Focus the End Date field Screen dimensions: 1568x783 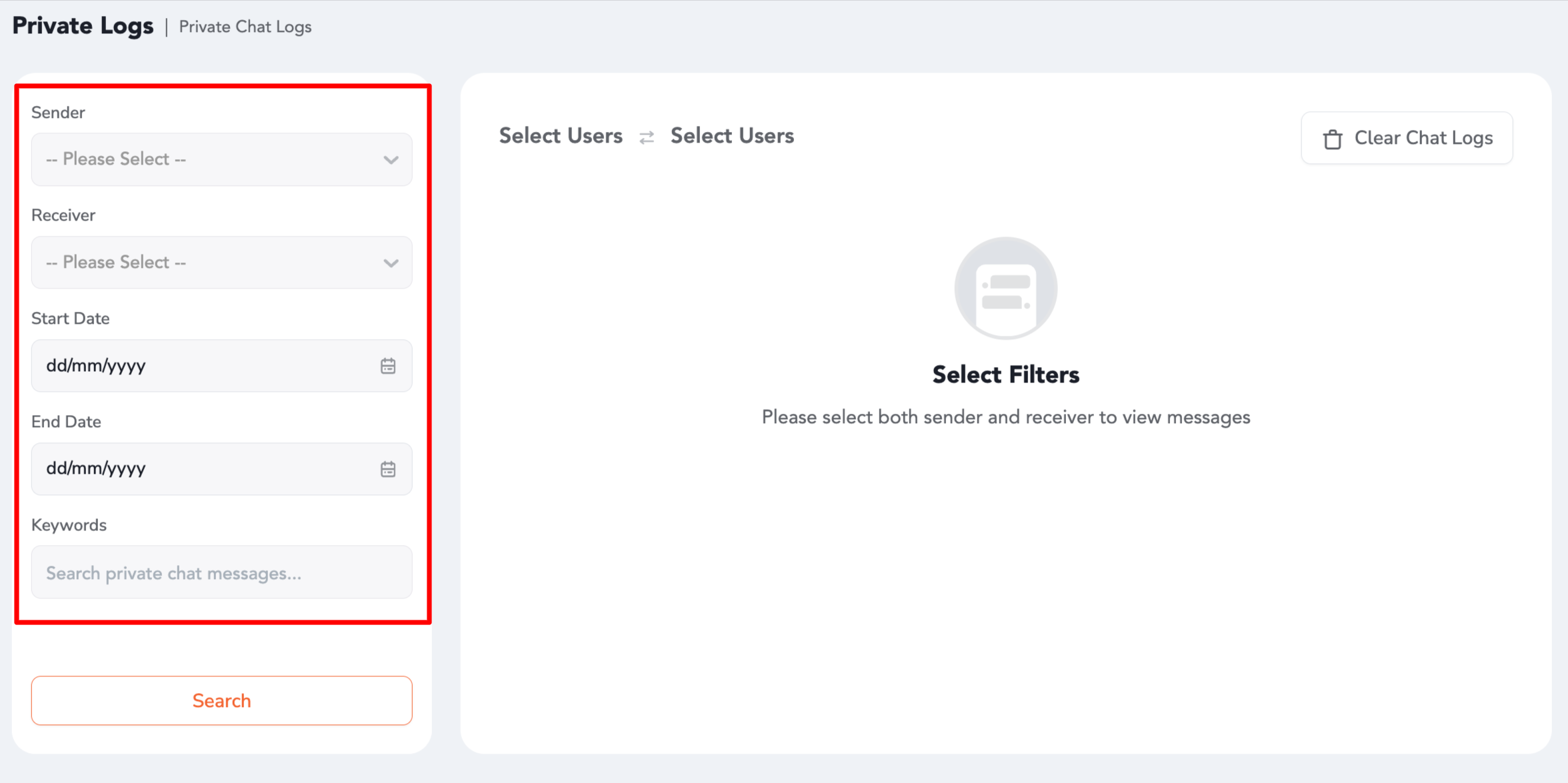221,469
